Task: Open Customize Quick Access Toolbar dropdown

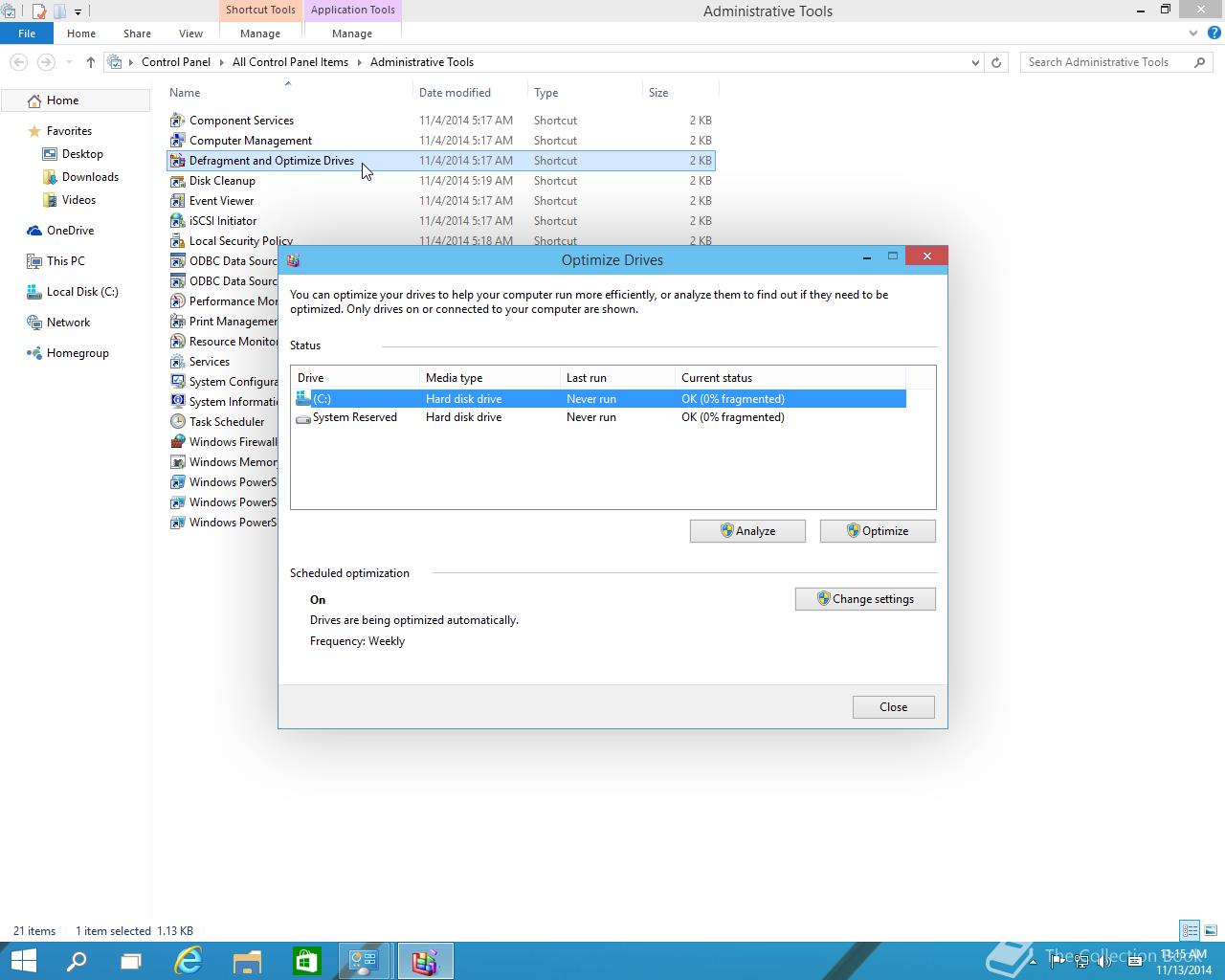Action: point(78,11)
